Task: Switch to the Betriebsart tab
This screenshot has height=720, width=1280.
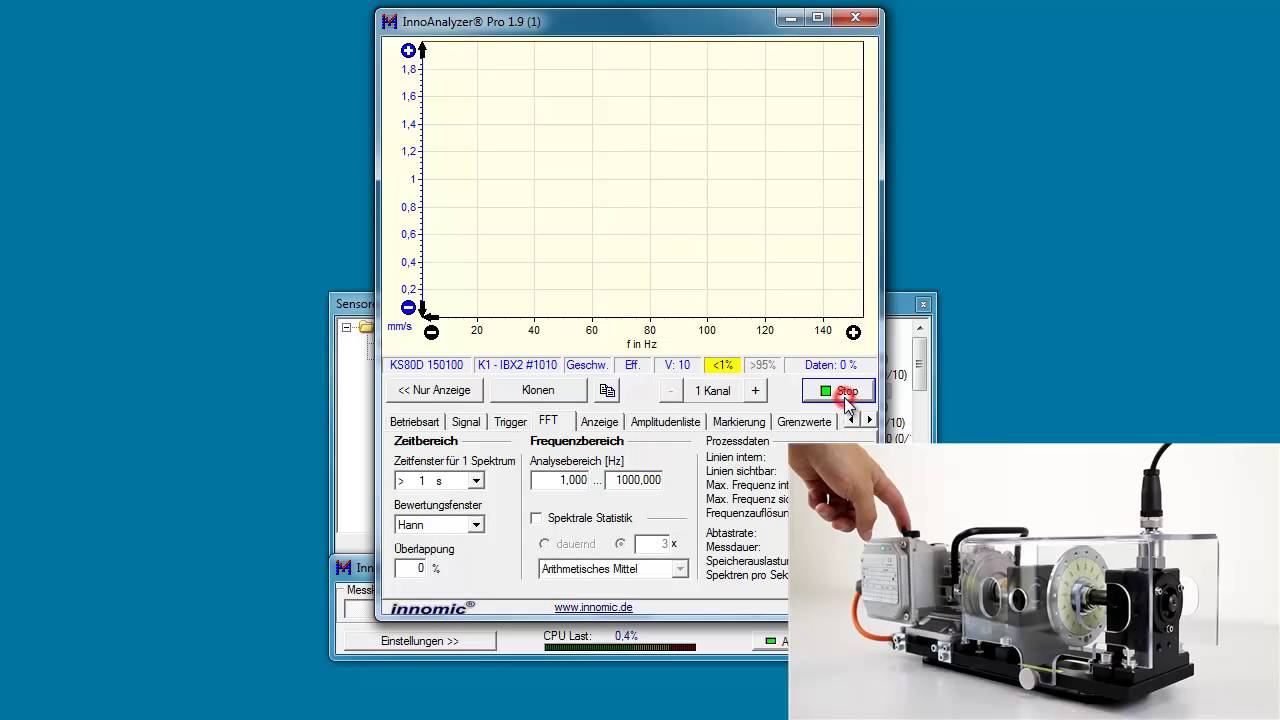Action: (414, 422)
